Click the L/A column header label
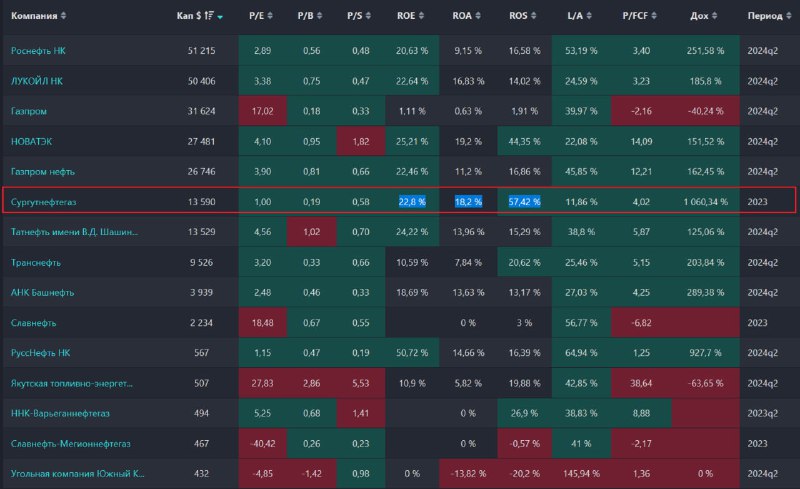This screenshot has height=489, width=800. click(x=575, y=16)
